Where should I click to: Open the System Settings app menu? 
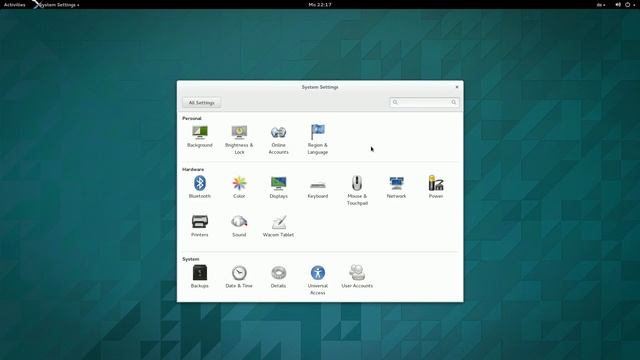(56, 4)
